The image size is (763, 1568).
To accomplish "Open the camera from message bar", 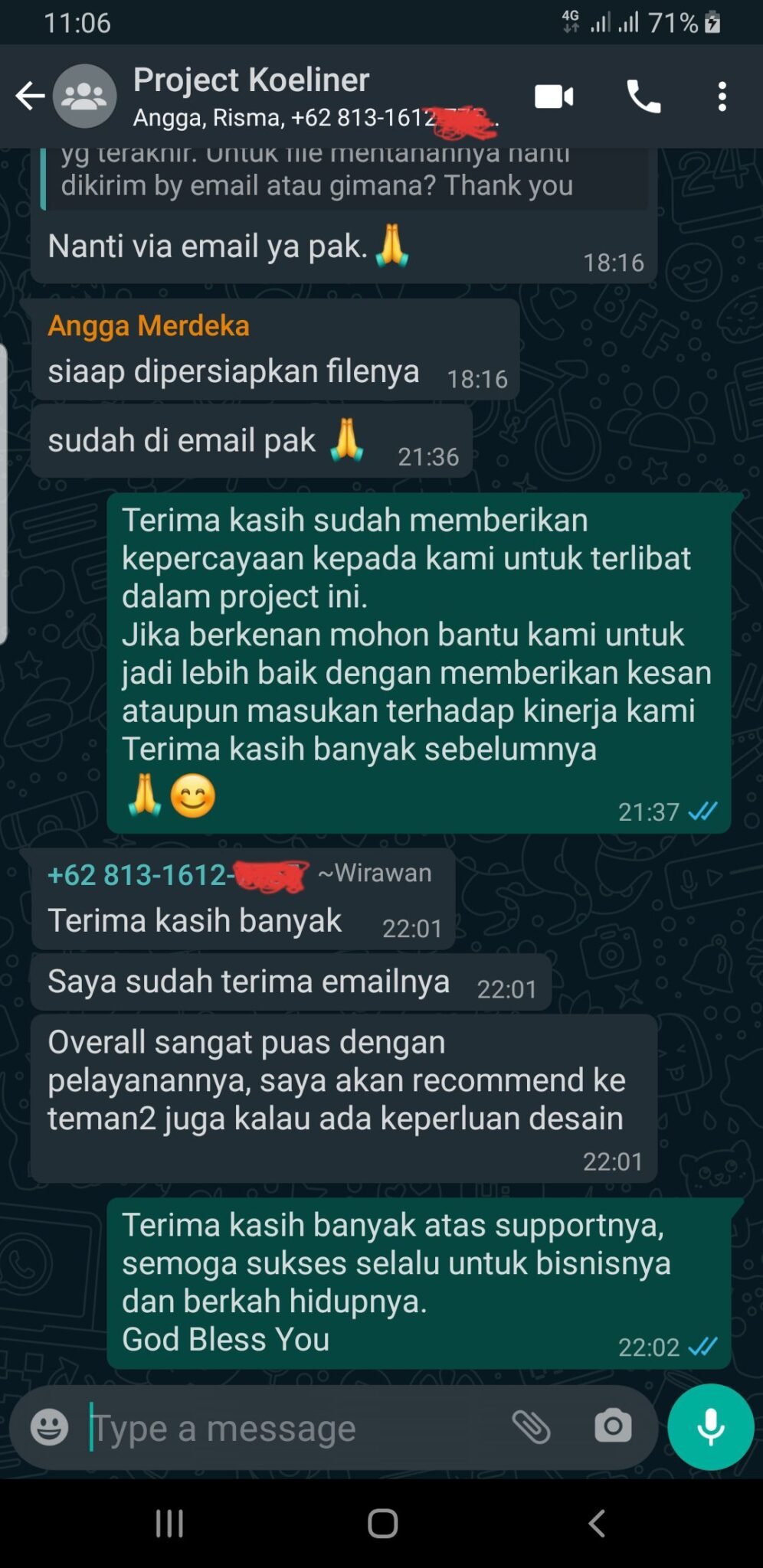I will click(613, 1426).
